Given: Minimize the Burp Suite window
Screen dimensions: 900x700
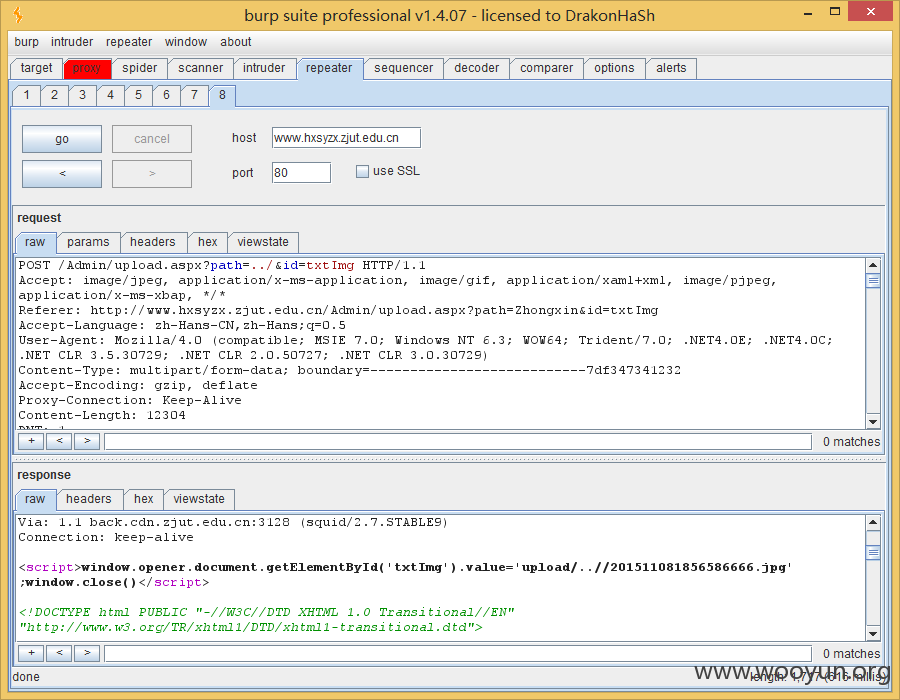Looking at the screenshot, I should point(808,13).
